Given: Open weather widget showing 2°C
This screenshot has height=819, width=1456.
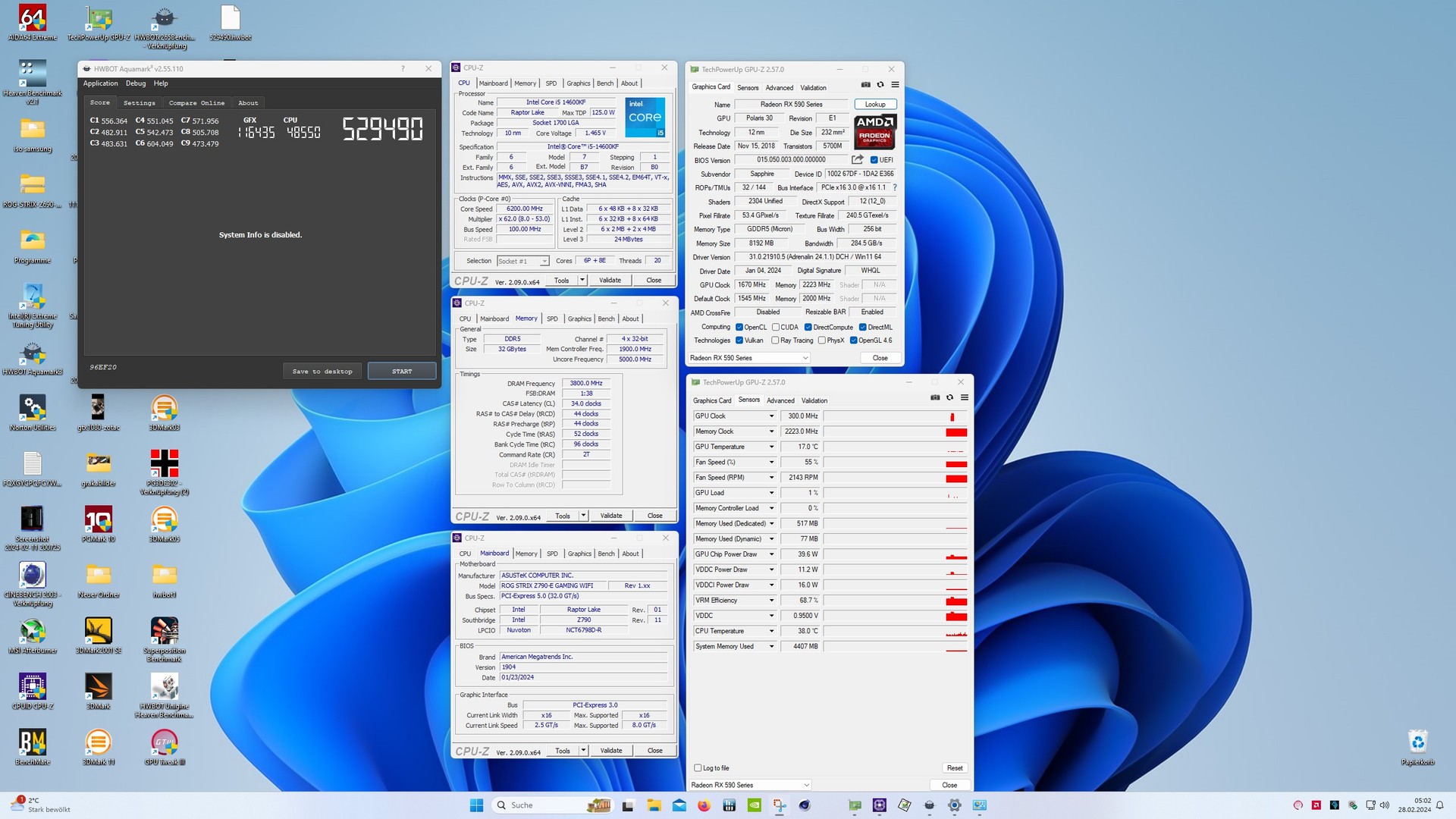Looking at the screenshot, I should (x=42, y=805).
